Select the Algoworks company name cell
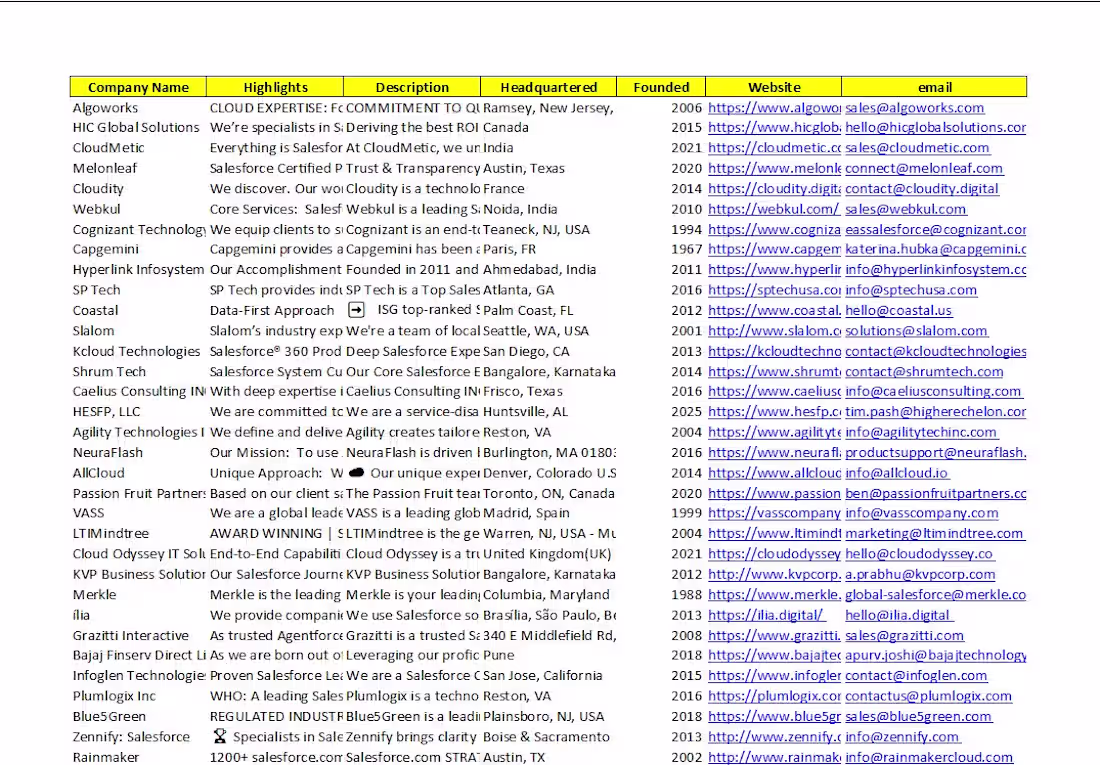 coord(138,108)
